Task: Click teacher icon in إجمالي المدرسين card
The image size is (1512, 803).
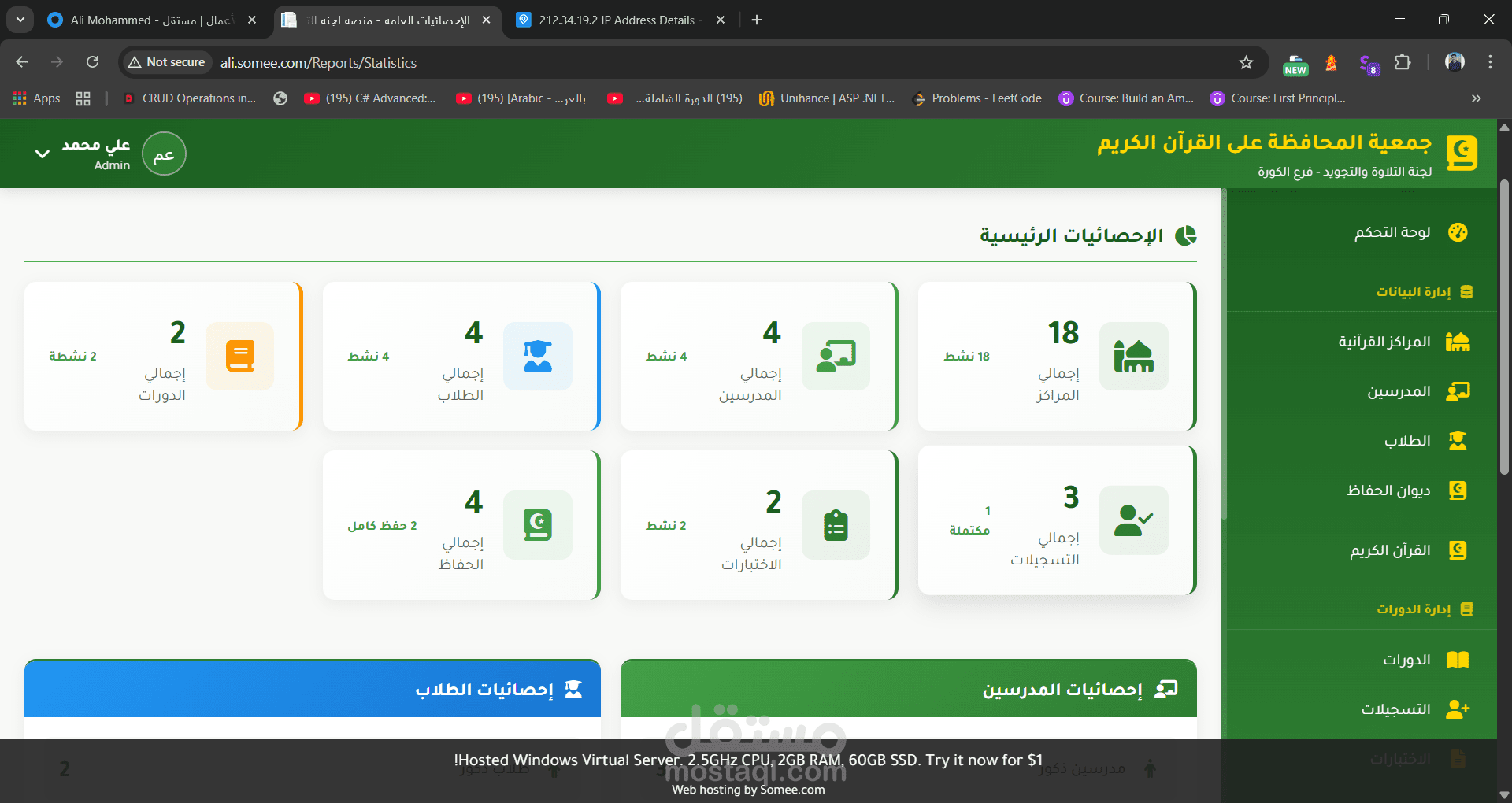Action: [836, 356]
